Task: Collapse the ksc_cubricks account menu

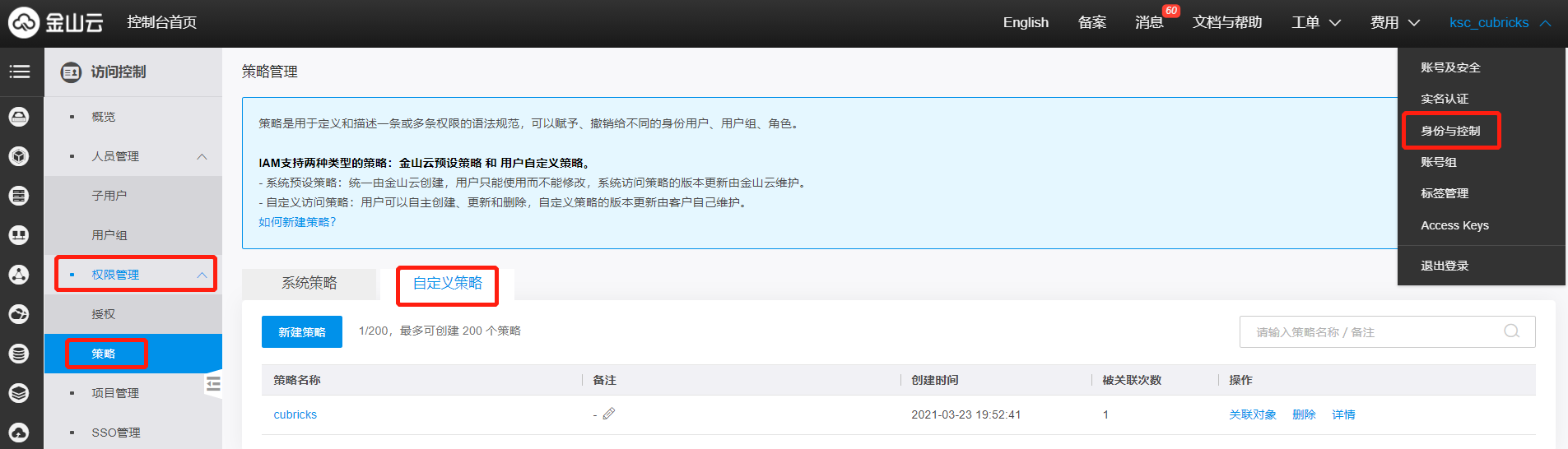Action: pos(1500,22)
